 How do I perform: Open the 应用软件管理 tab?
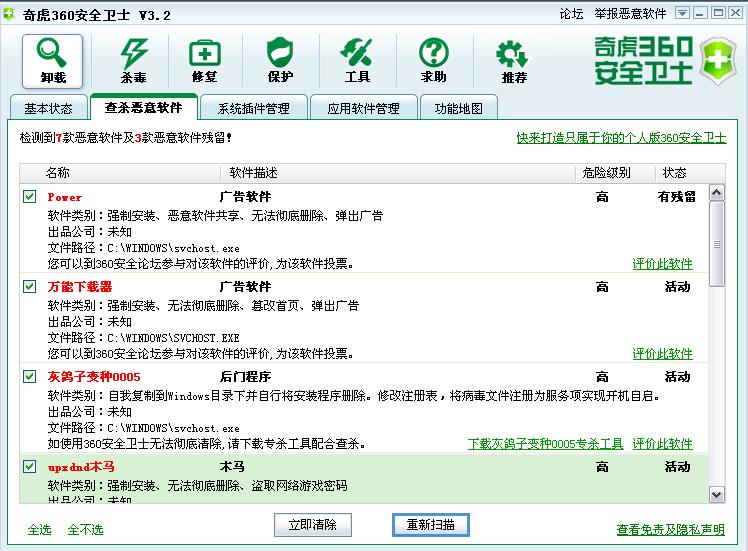(364, 108)
